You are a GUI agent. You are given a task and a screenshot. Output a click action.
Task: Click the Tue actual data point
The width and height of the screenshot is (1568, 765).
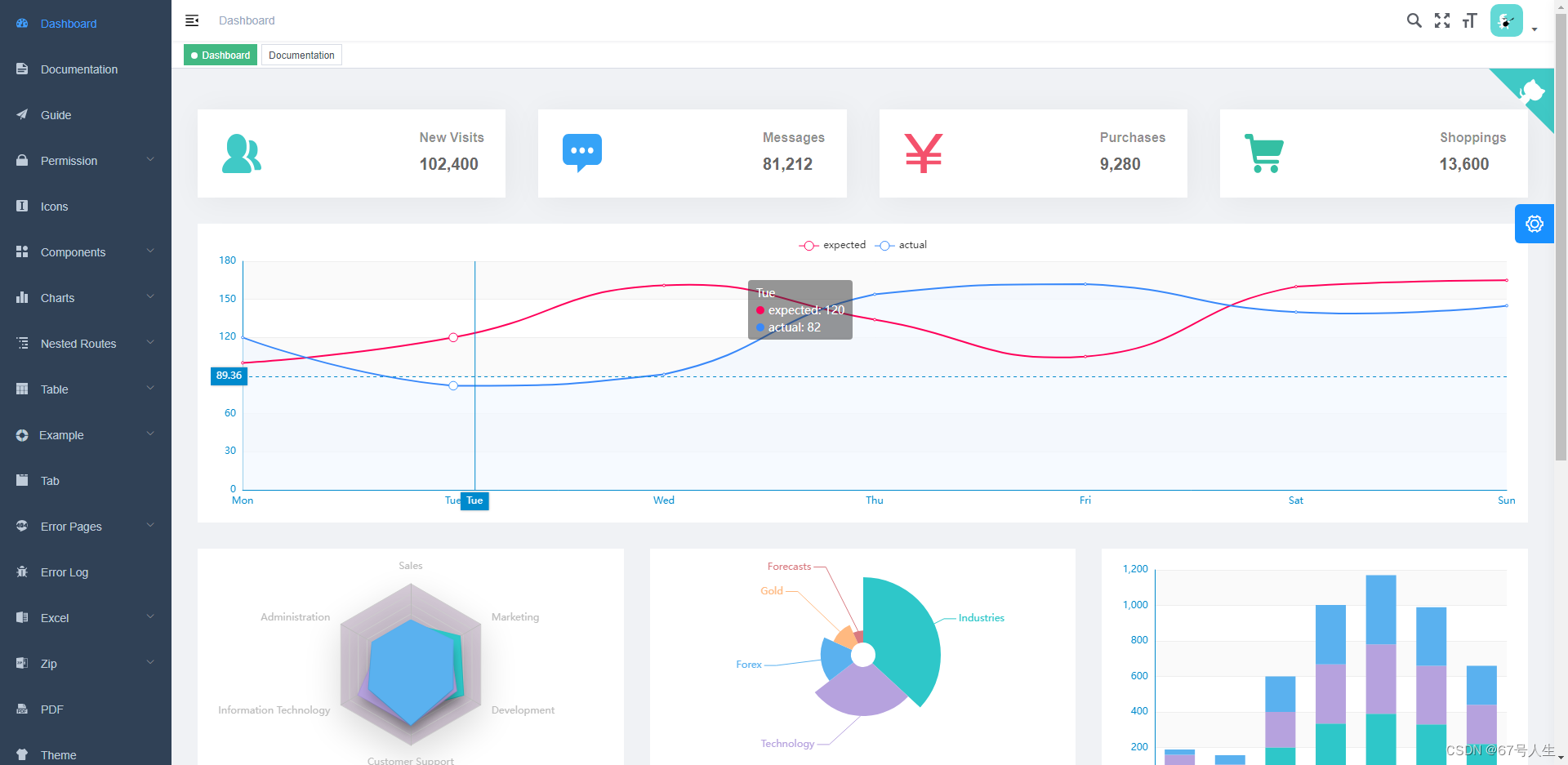coord(453,385)
